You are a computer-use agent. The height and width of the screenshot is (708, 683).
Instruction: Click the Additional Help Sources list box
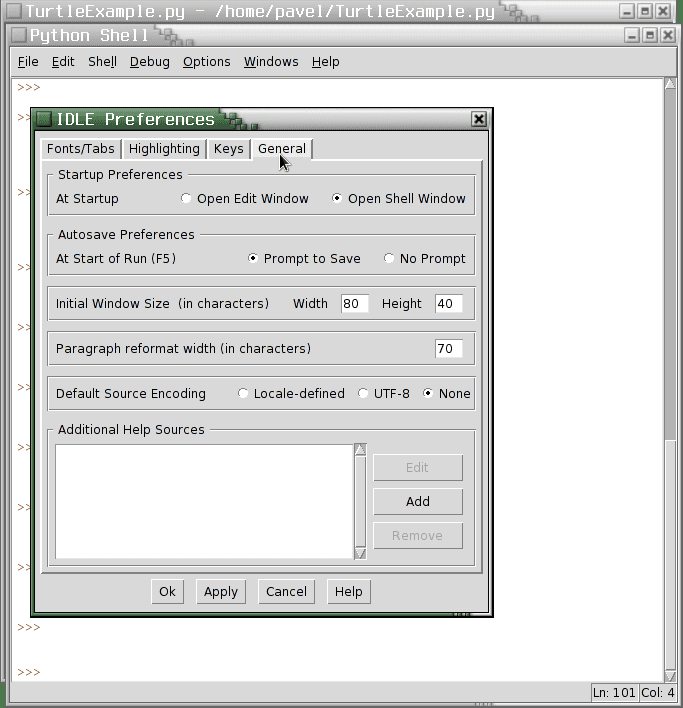pyautogui.click(x=204, y=502)
